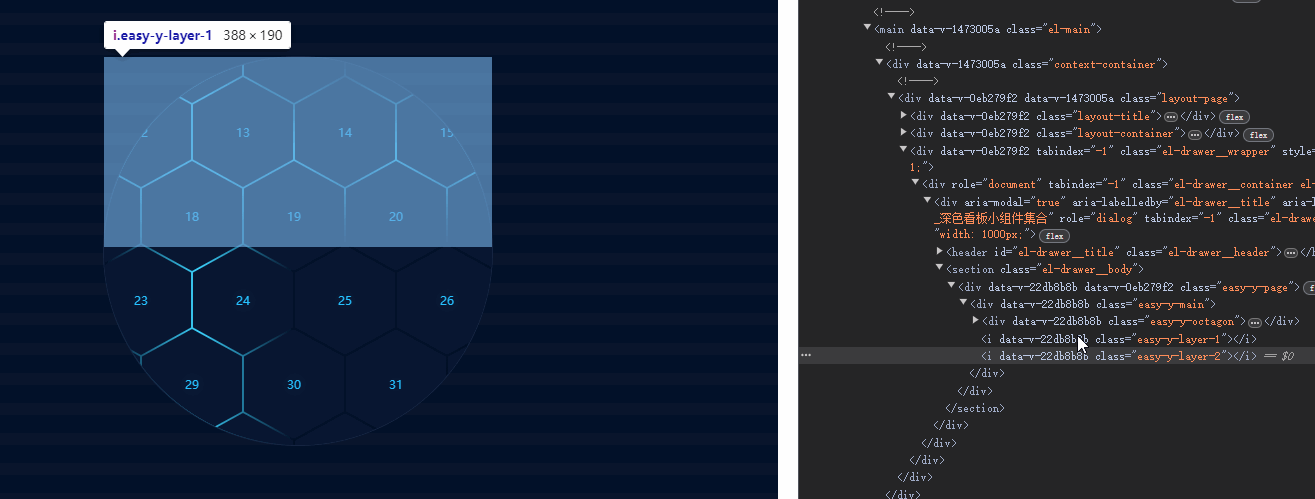Click hexagon number 23
Image resolution: width=1315 pixels, height=499 pixels.
[141, 300]
